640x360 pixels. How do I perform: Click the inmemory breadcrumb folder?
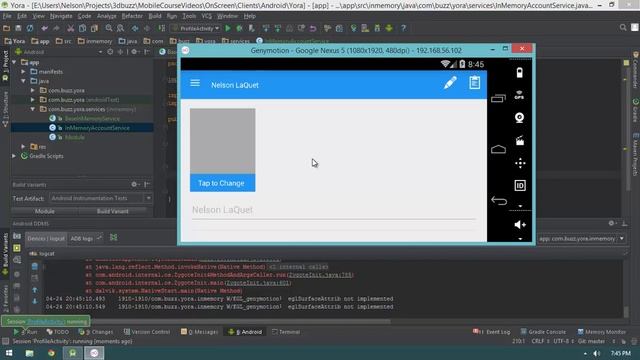tap(95, 41)
